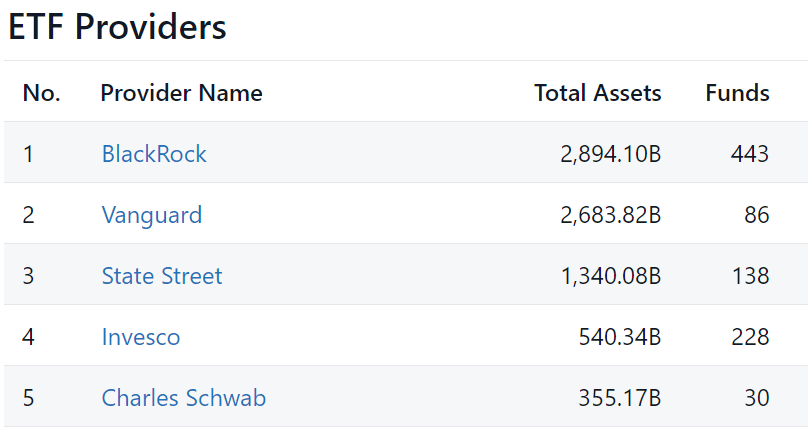Select State Street's 138 funds count
The image size is (808, 433).
click(x=751, y=276)
